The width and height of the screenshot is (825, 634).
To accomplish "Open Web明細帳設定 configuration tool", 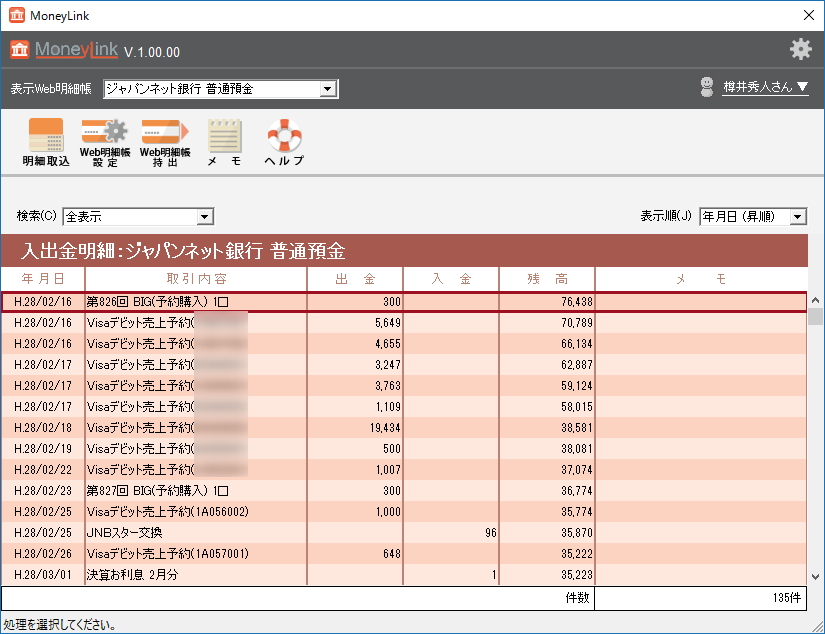I will coord(103,140).
